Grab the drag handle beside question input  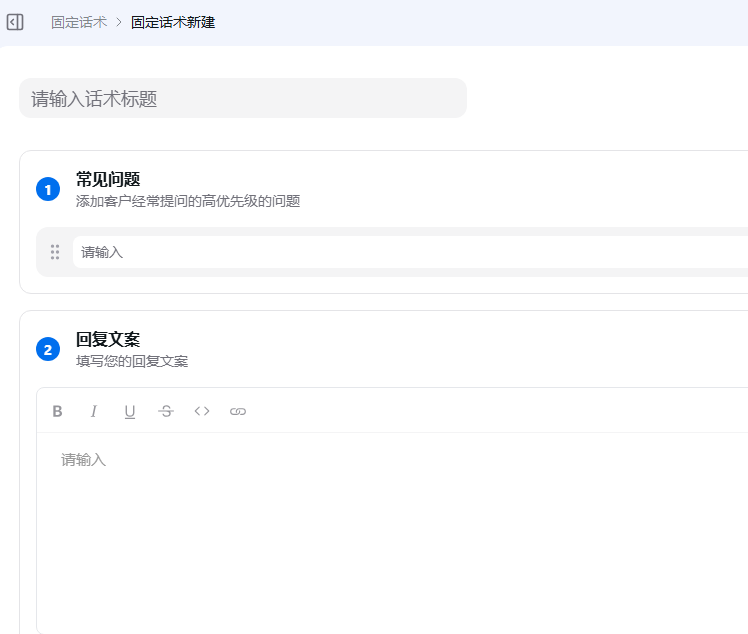(x=55, y=252)
